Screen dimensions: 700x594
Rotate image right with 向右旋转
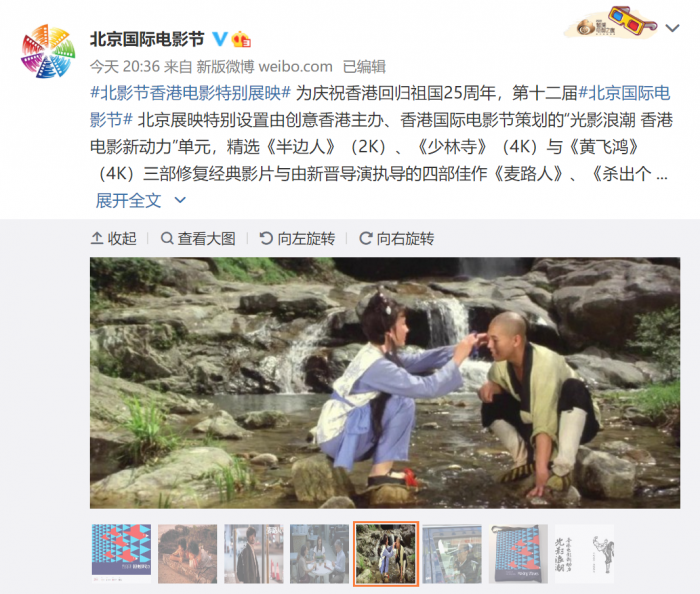click(x=396, y=239)
